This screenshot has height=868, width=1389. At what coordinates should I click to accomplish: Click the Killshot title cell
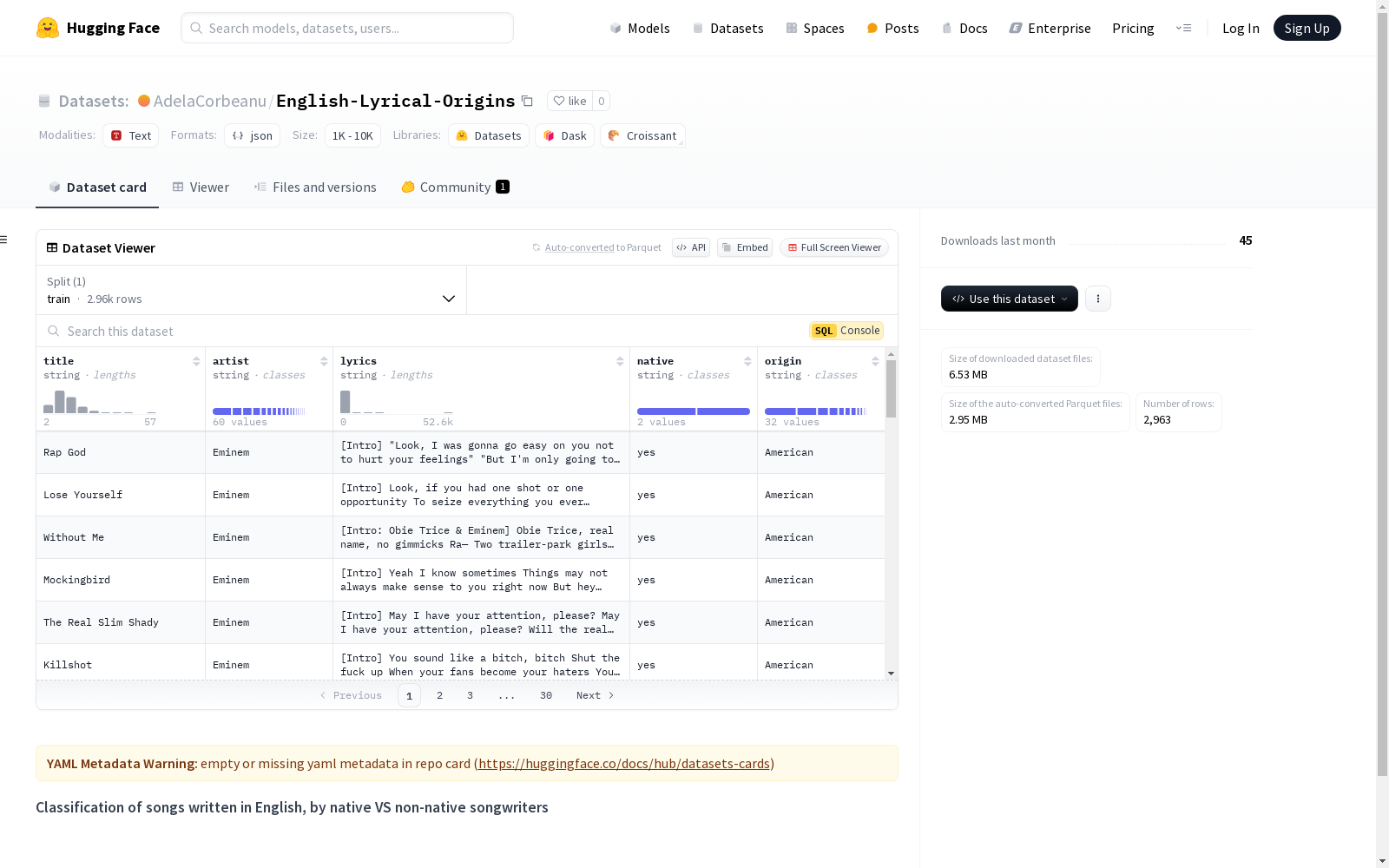[x=121, y=664]
